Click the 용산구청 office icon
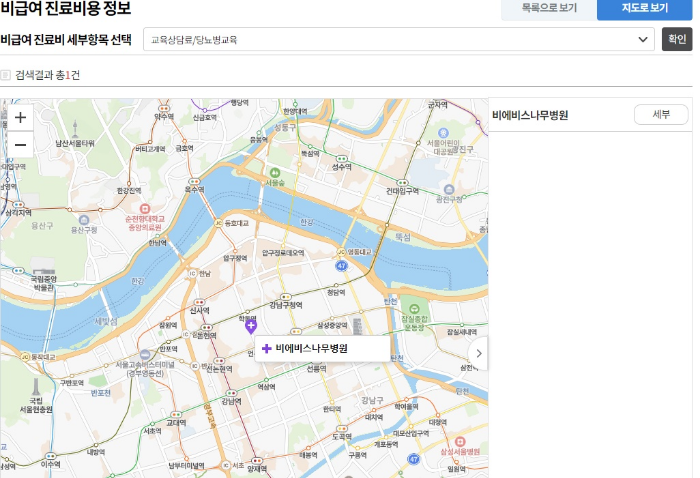This screenshot has width=700, height=478. pos(84,220)
